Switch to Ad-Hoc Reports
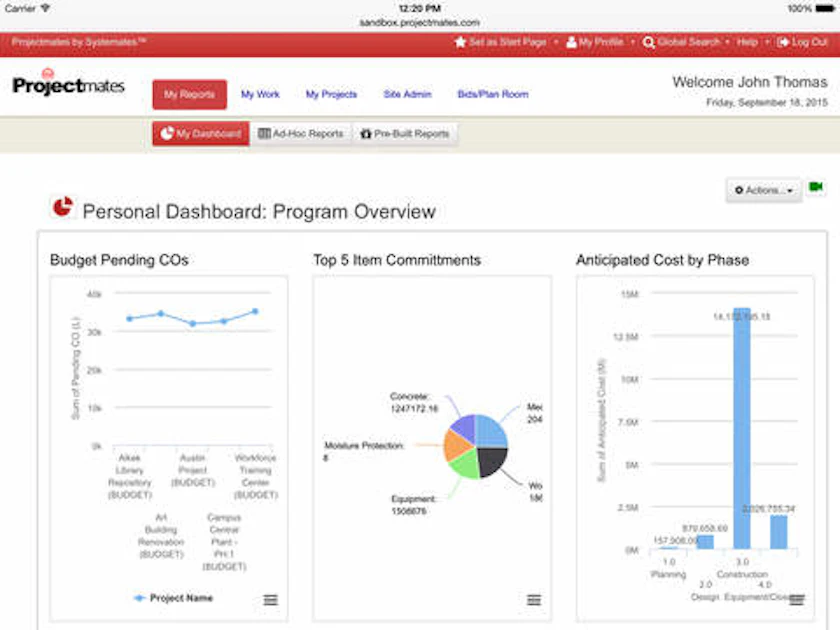Image resolution: width=840 pixels, height=630 pixels. click(301, 133)
